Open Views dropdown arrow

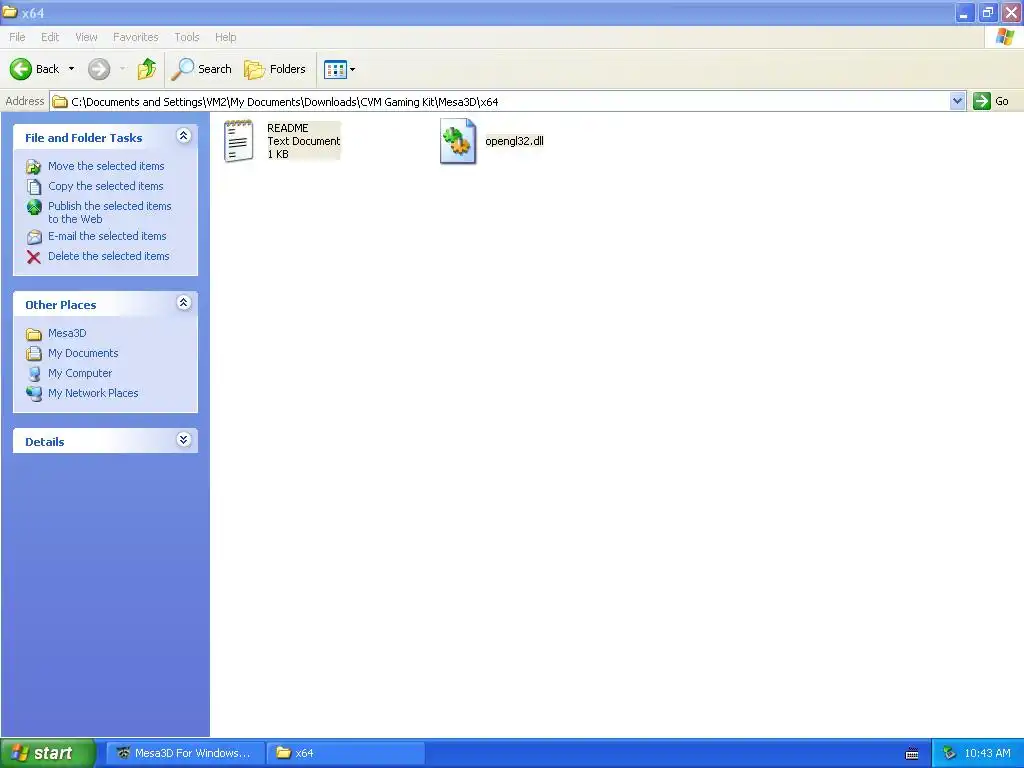click(353, 69)
